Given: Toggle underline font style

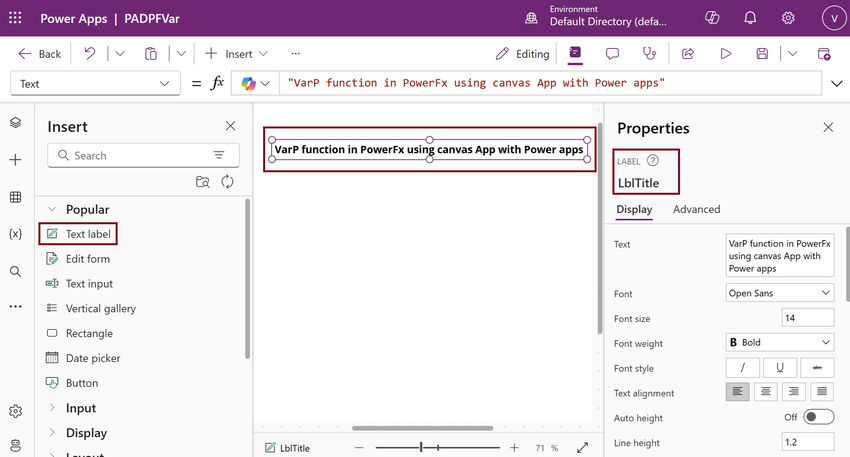Looking at the screenshot, I should point(780,368).
